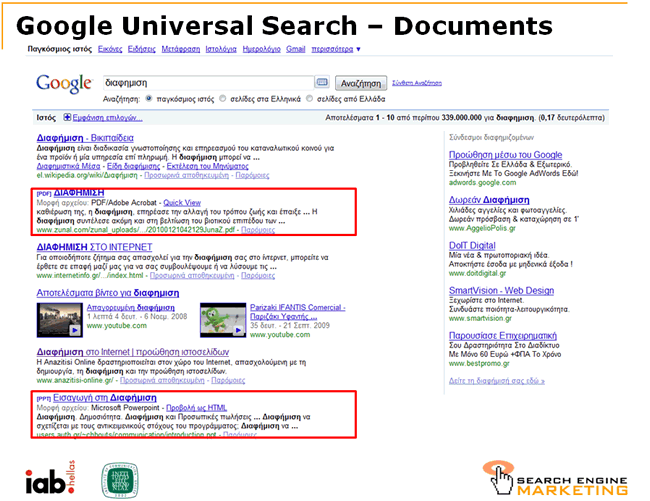Click the Search Engine Marketing hand logo
The width and height of the screenshot is (650, 501).
tap(555, 478)
